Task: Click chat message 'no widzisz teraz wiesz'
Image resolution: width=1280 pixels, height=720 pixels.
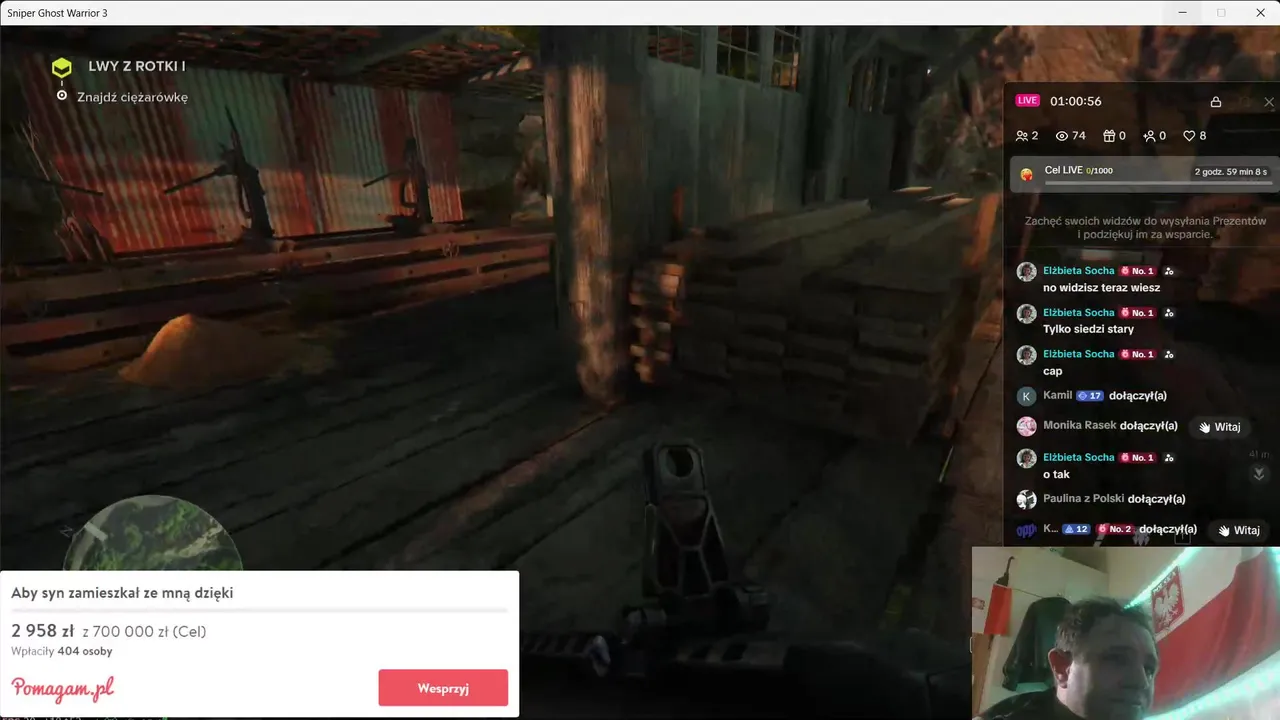Action: point(1101,288)
